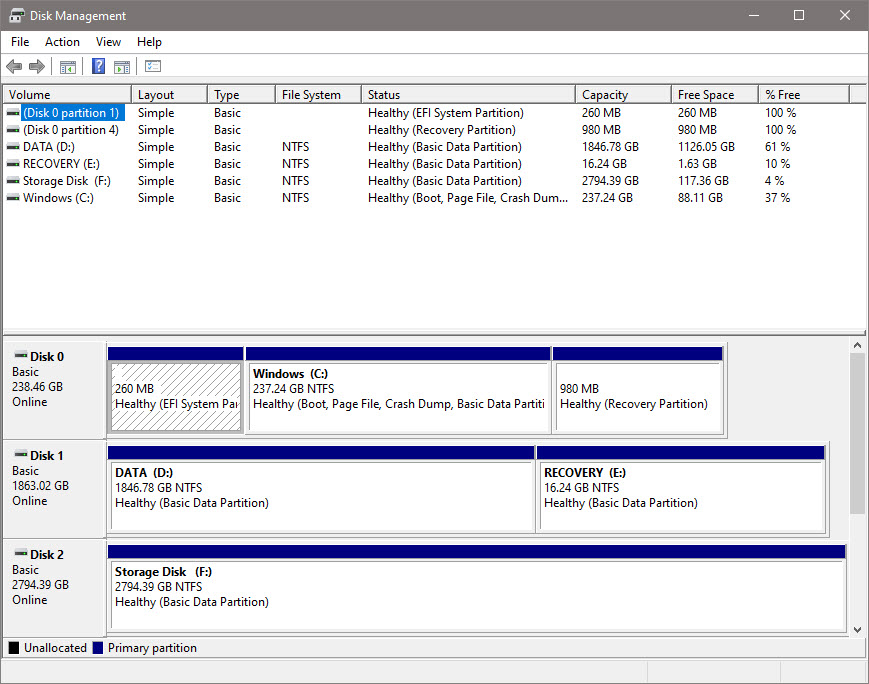Select the 980 MB Recovery Partition block
This screenshot has width=869, height=684.
pyautogui.click(x=638, y=390)
